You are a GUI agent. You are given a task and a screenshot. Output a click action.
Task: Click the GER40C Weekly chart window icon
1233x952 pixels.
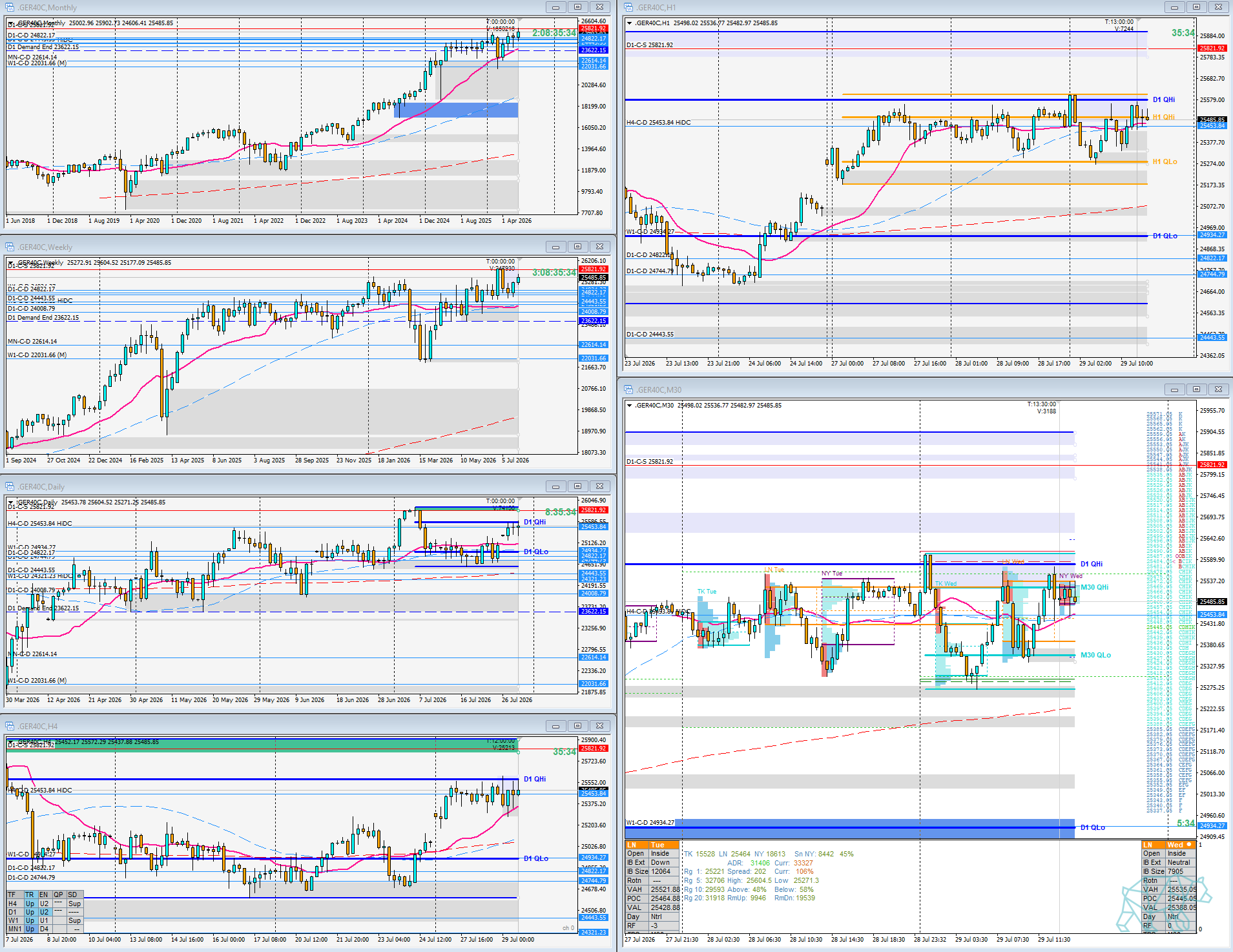pos(10,247)
